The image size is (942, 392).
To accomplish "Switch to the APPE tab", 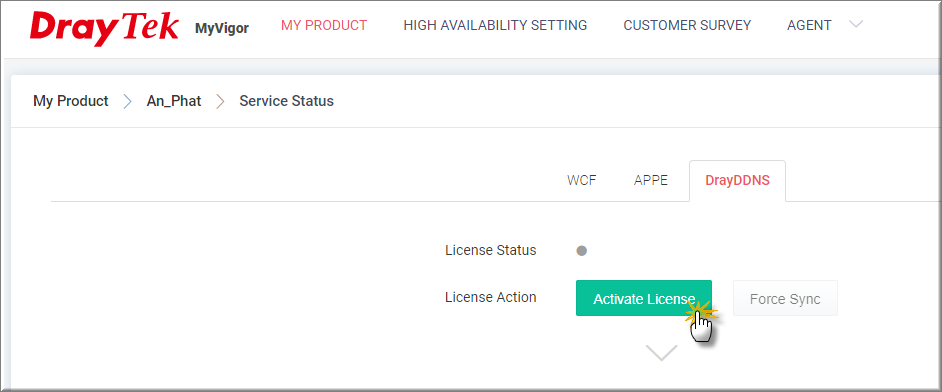I will (x=651, y=181).
